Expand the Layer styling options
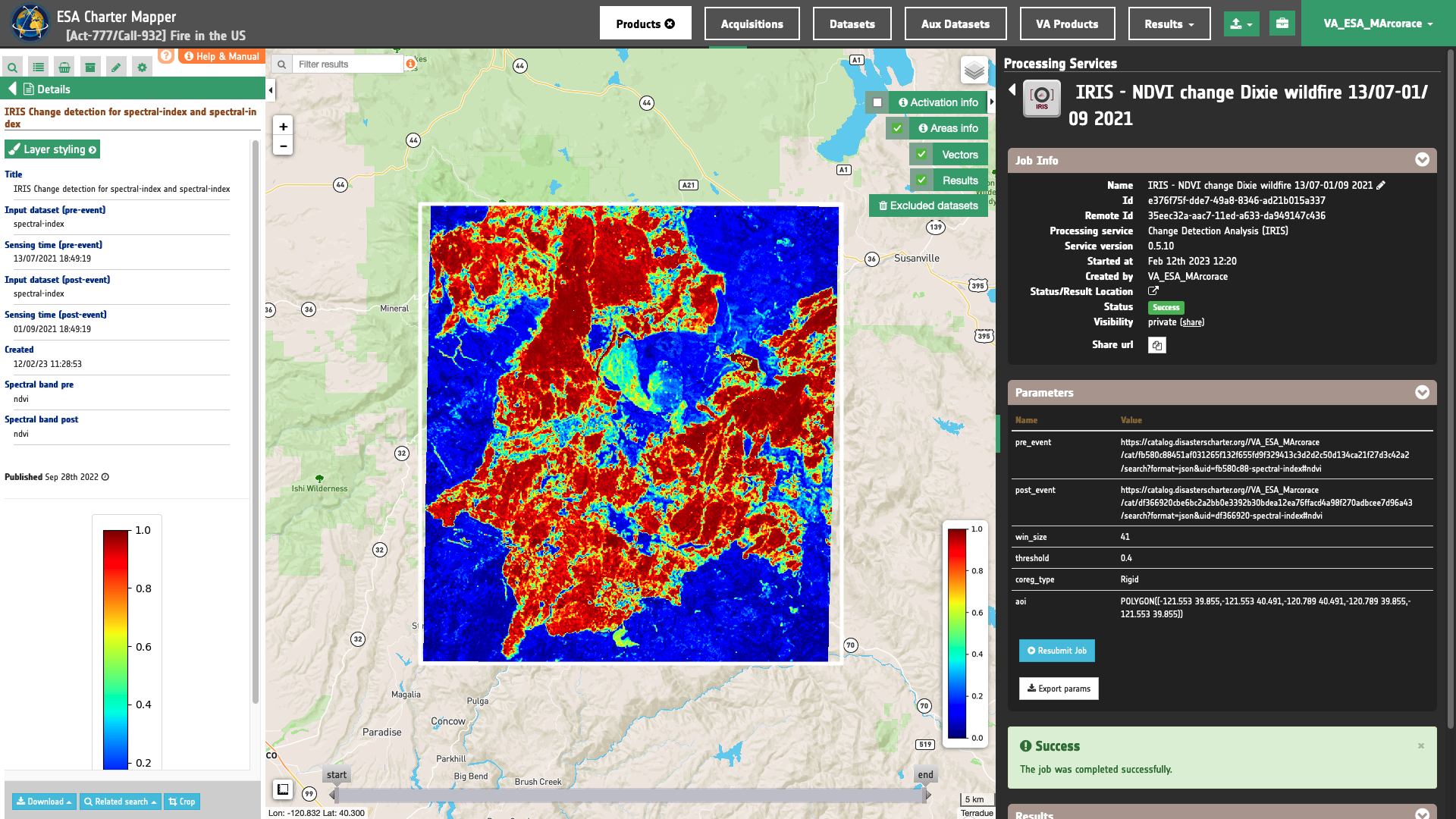 (x=52, y=149)
